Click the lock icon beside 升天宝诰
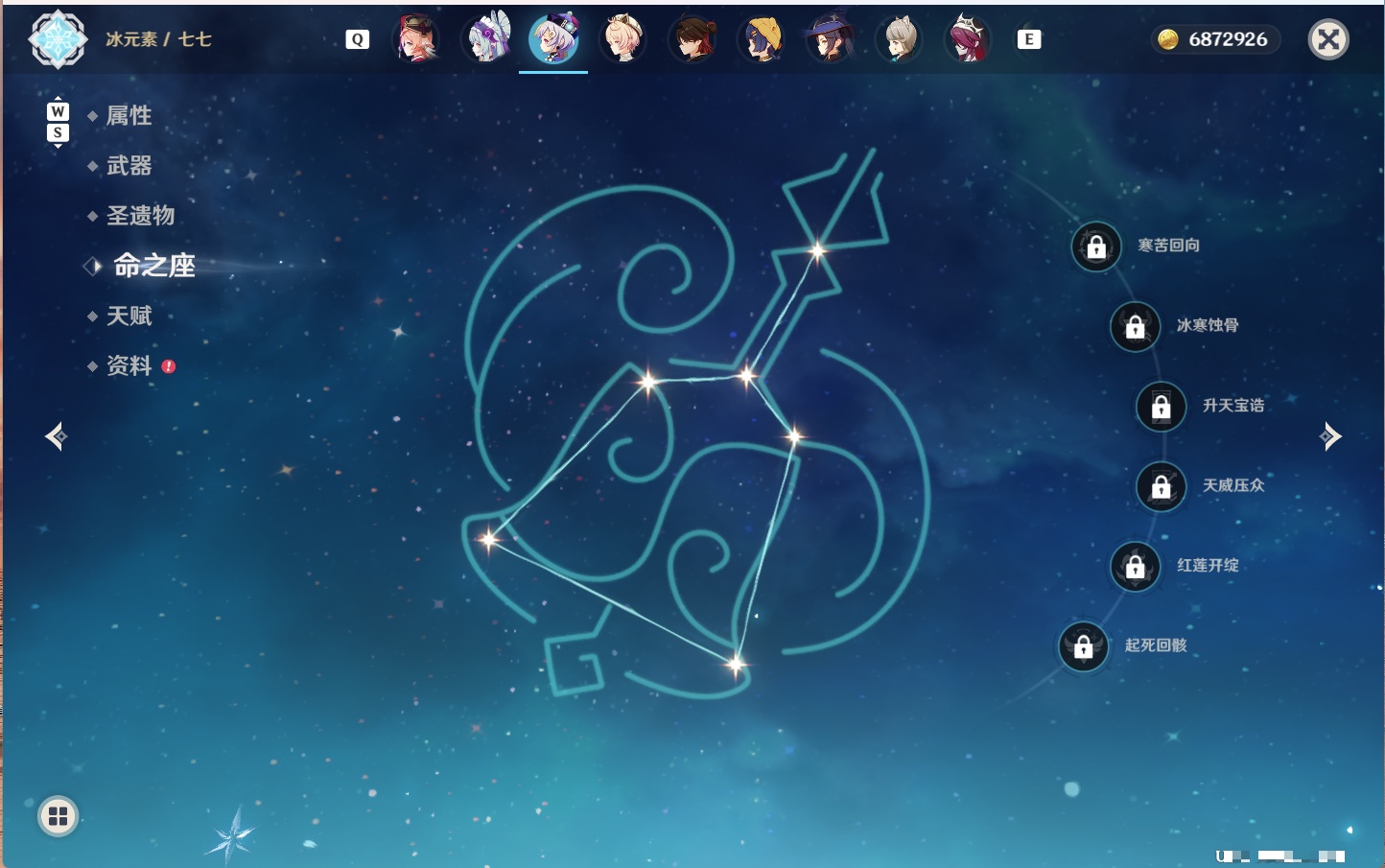The image size is (1385, 868). [1162, 407]
